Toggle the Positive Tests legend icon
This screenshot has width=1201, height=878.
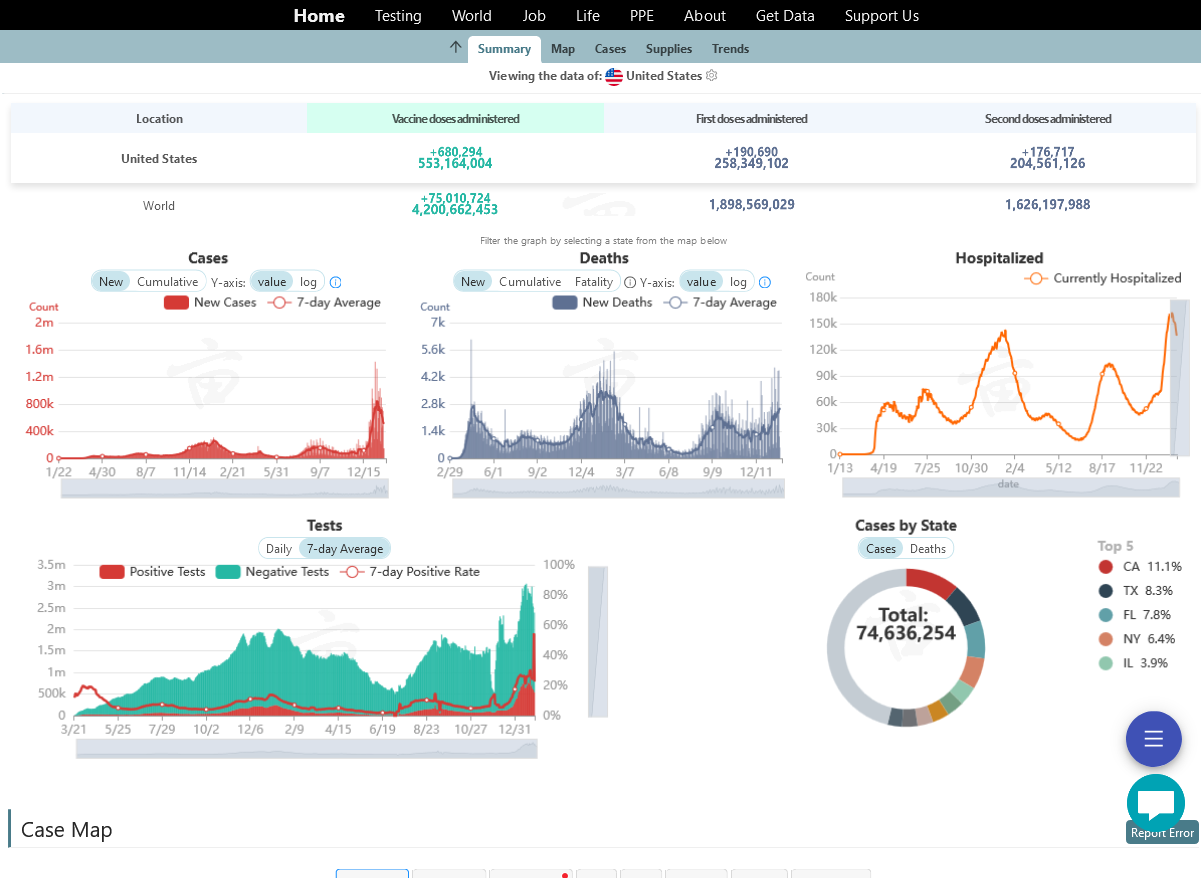point(112,572)
